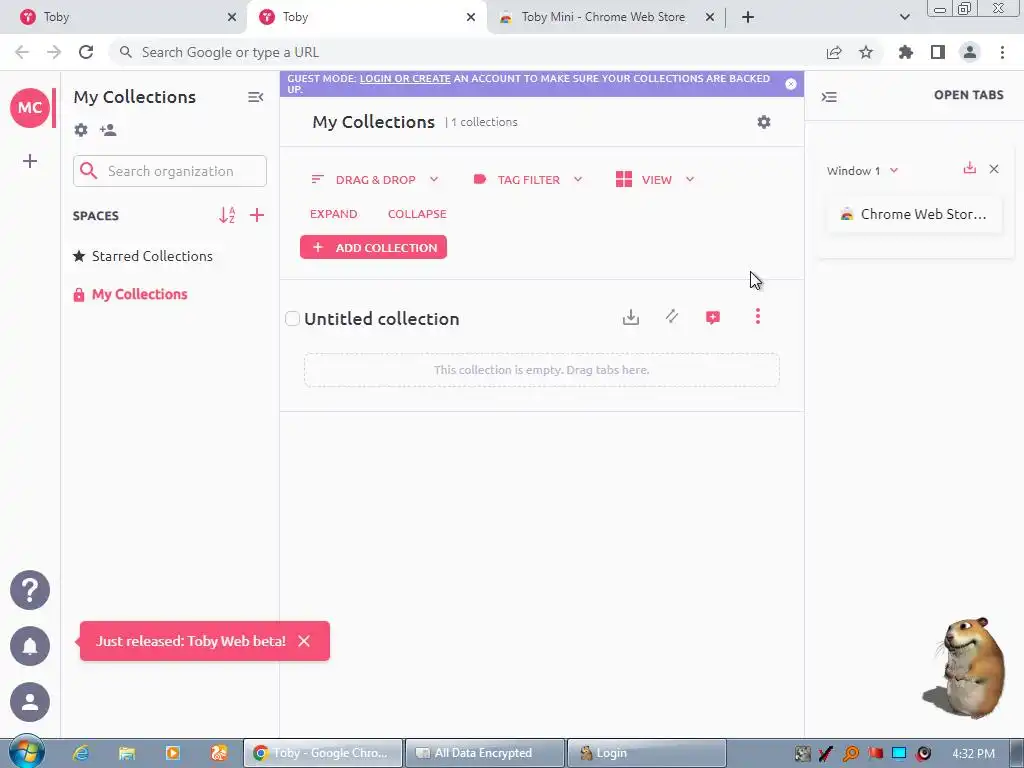Select Starred Collections space
Viewport: 1024px width, 768px height.
click(143, 256)
